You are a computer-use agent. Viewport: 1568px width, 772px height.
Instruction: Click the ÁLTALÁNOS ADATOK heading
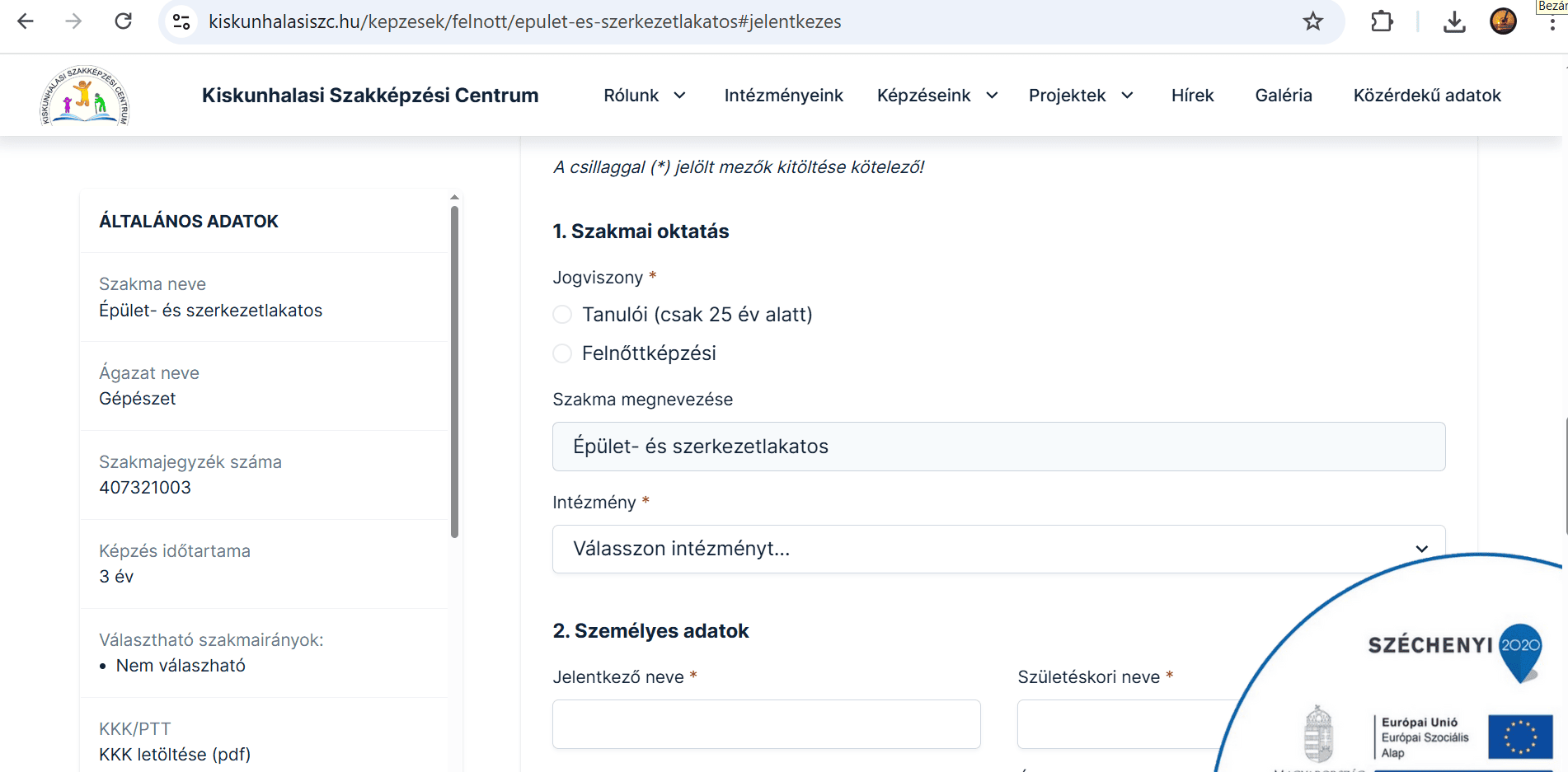189,222
